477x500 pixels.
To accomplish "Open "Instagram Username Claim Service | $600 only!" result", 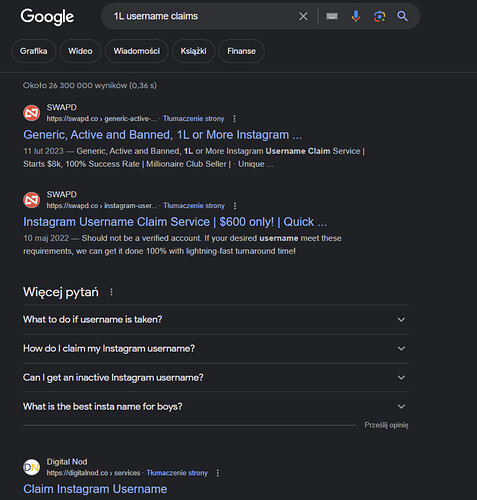I will point(175,222).
